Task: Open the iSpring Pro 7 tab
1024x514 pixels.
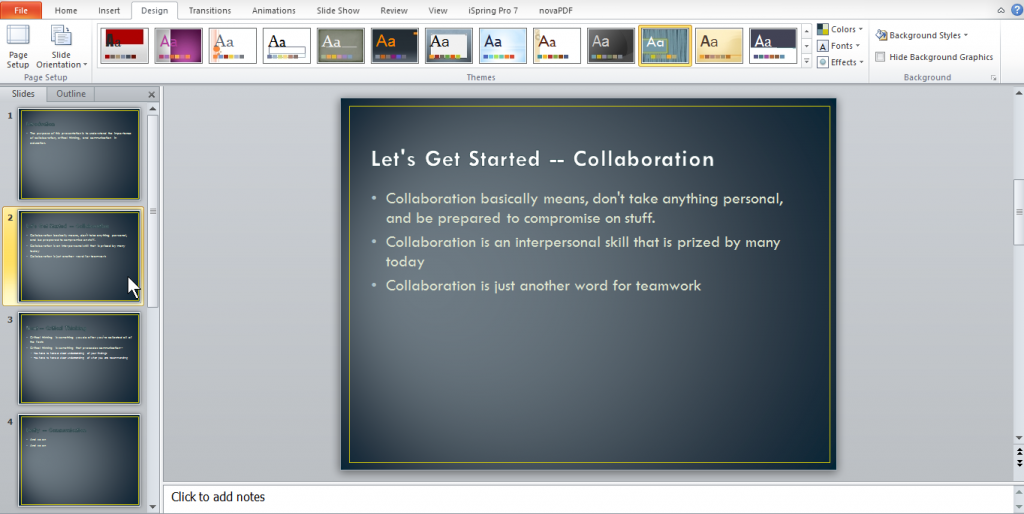Action: click(493, 10)
